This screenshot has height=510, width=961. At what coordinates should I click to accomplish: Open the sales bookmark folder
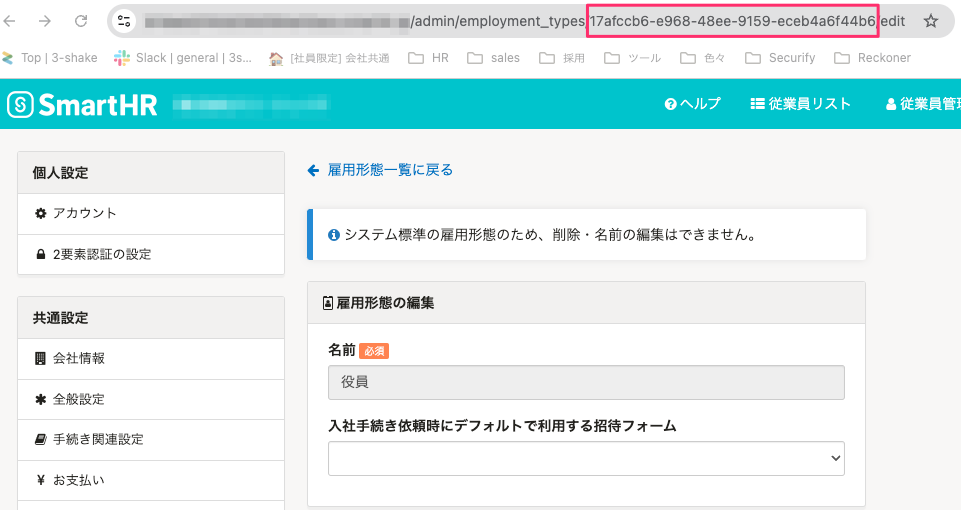pyautogui.click(x=493, y=58)
